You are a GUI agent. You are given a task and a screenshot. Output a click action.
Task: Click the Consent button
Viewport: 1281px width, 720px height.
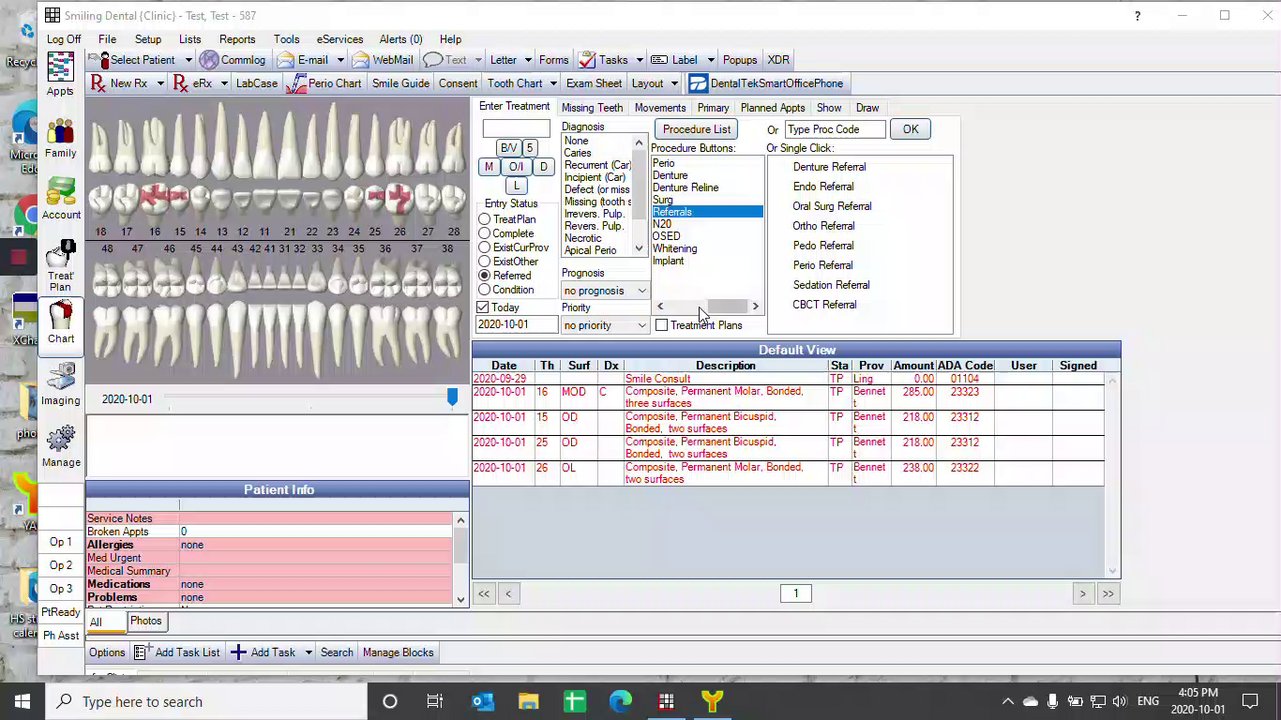pos(458,84)
